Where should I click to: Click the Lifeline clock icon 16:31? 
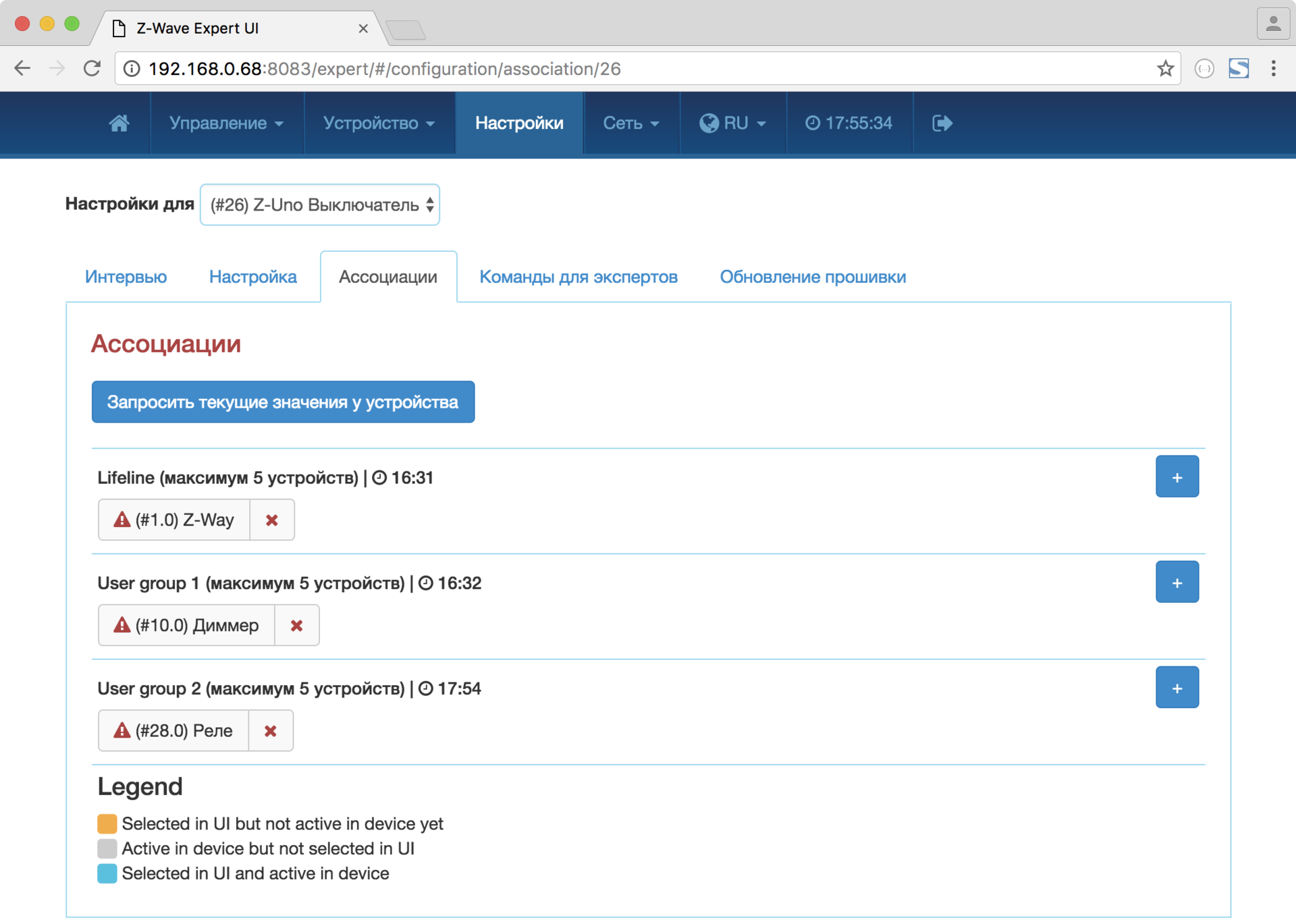(380, 478)
